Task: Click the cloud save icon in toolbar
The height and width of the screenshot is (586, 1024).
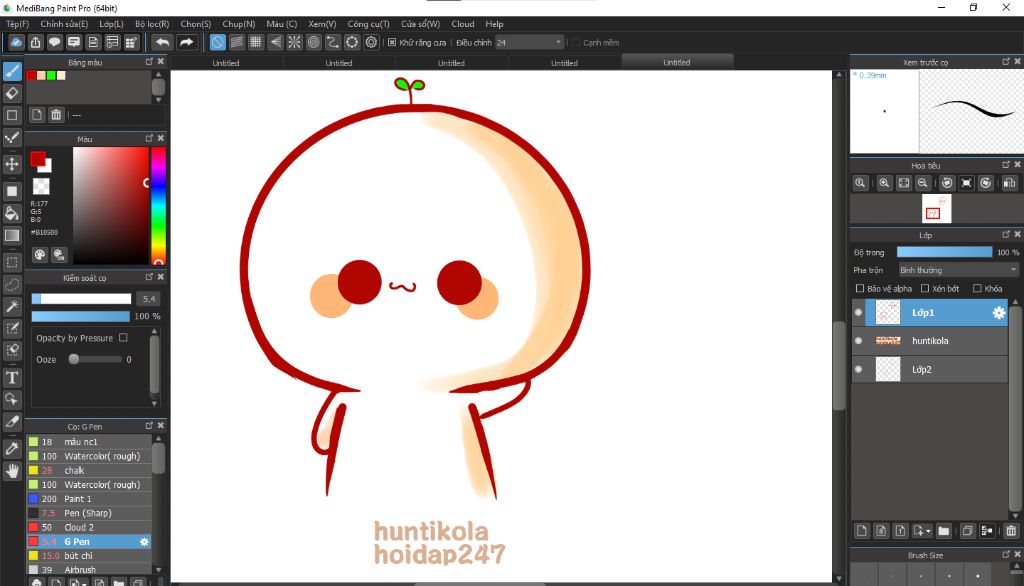Action: [16, 42]
